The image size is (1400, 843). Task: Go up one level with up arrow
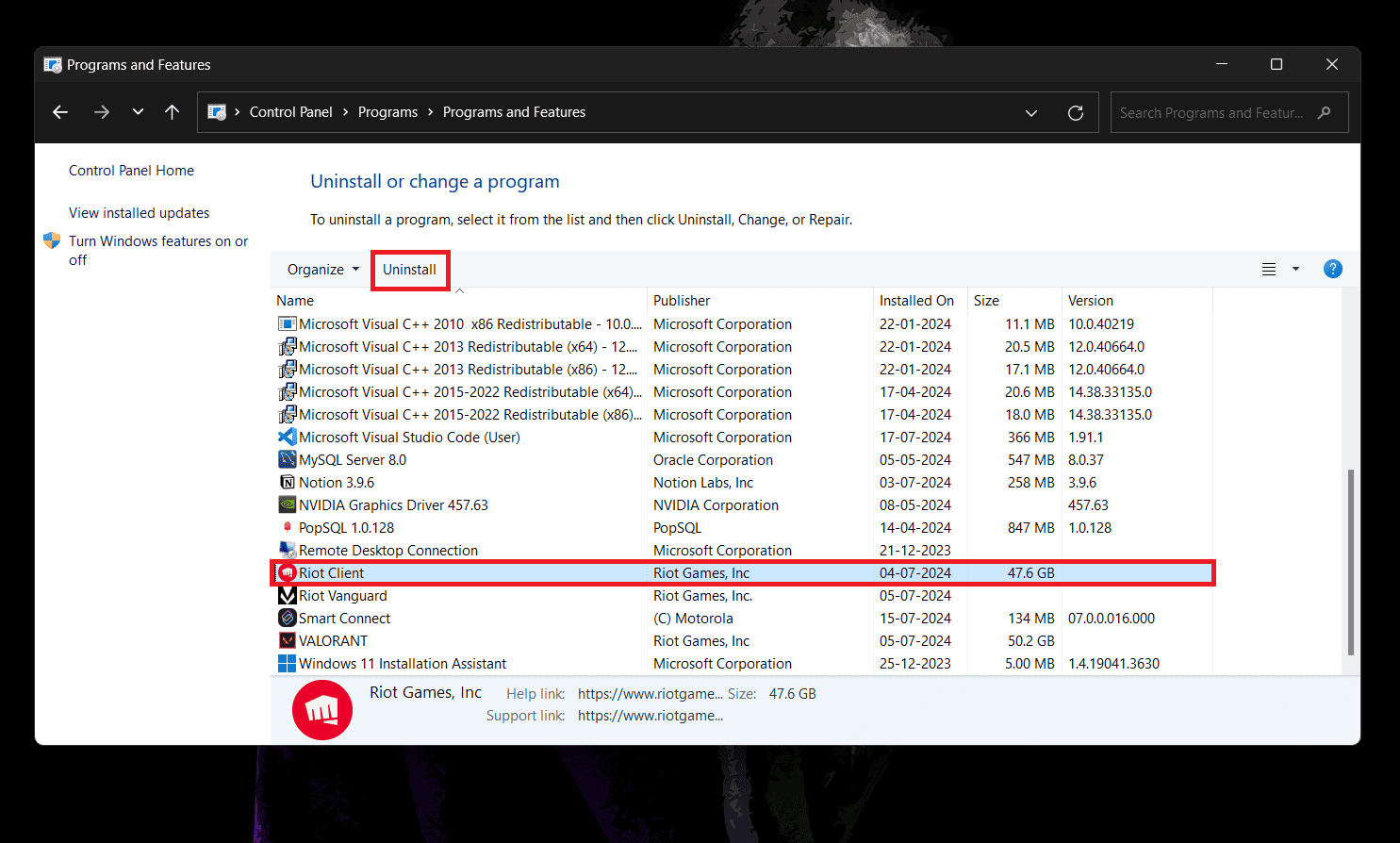click(172, 112)
